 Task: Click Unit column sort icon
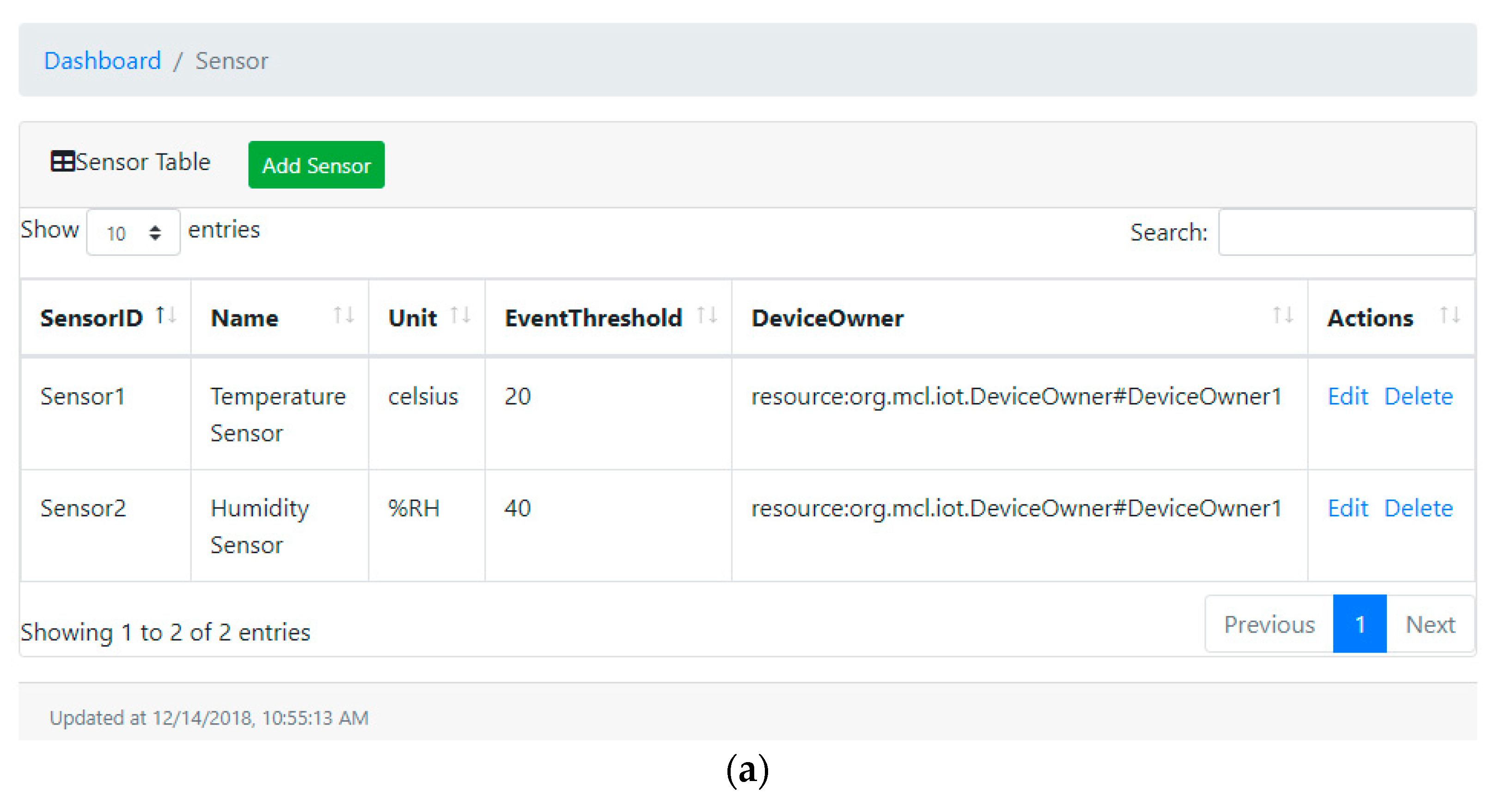tap(460, 316)
